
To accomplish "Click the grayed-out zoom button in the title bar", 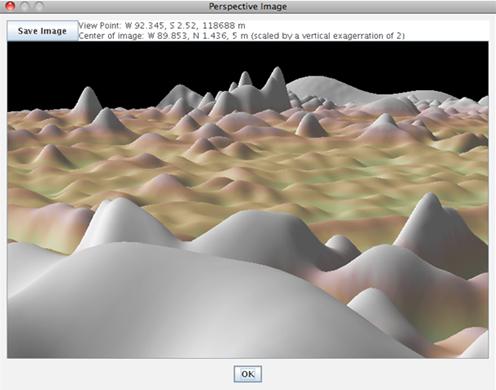I will [39, 6].
